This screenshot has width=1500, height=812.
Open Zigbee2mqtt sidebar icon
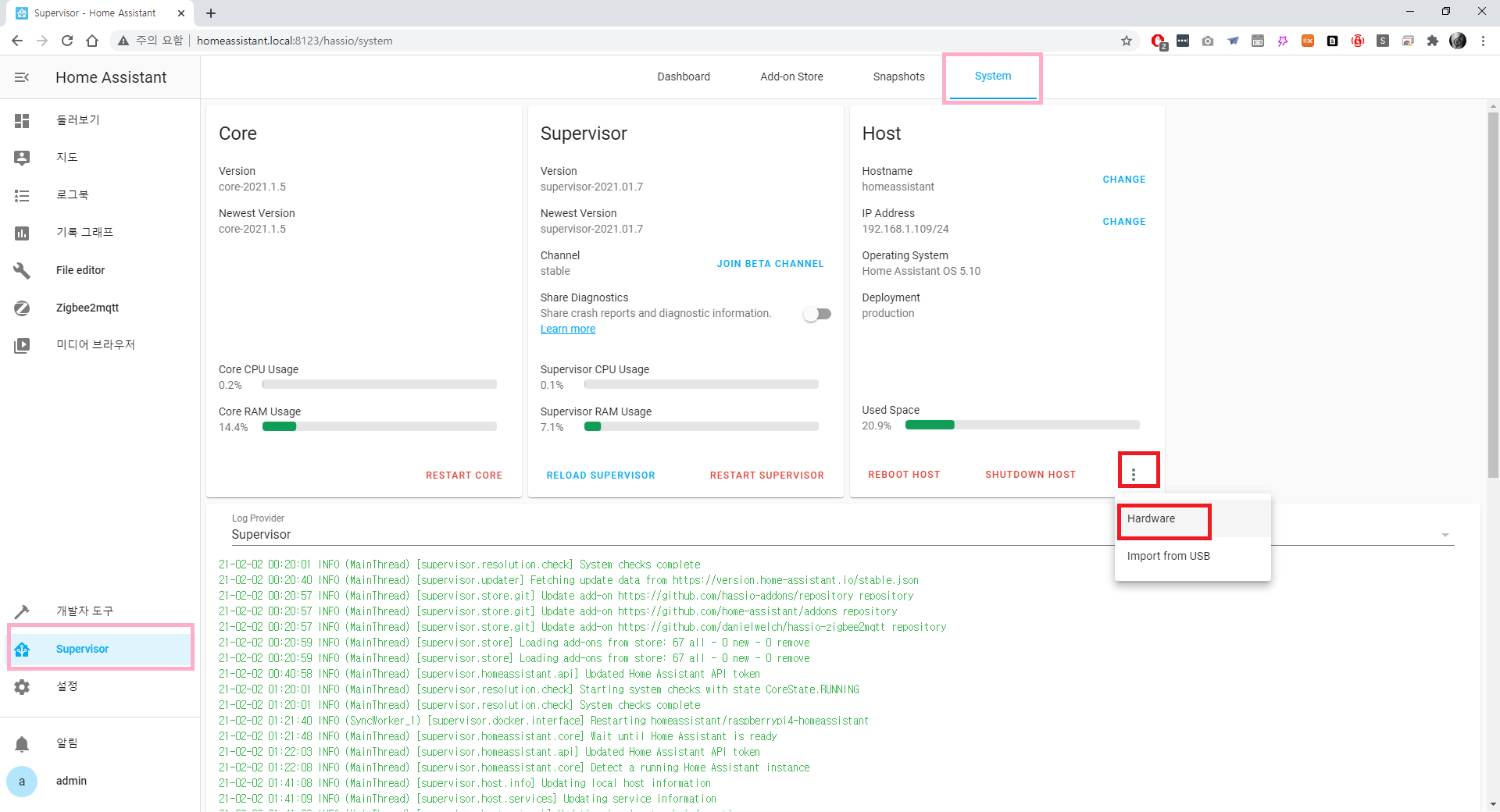click(22, 308)
